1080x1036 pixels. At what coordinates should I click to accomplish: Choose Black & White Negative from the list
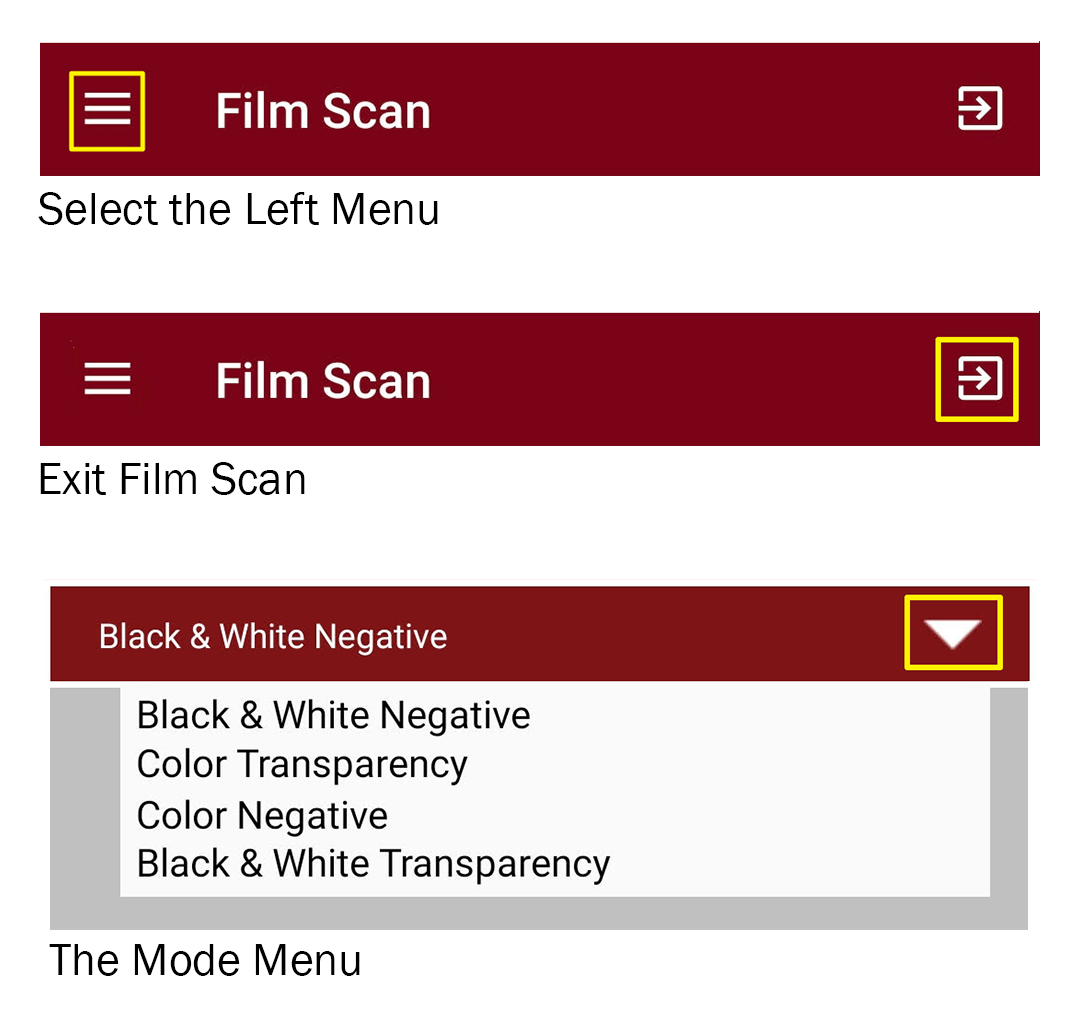(333, 715)
